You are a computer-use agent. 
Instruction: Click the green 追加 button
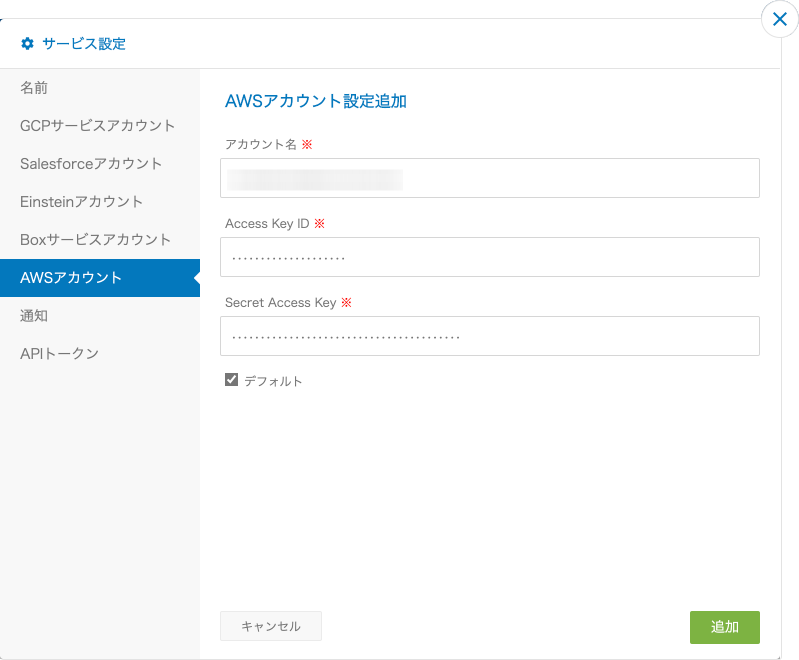[x=725, y=627]
